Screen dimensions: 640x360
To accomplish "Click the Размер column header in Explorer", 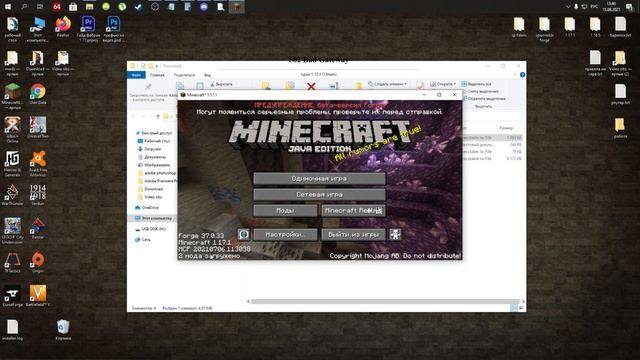I will (x=506, y=128).
